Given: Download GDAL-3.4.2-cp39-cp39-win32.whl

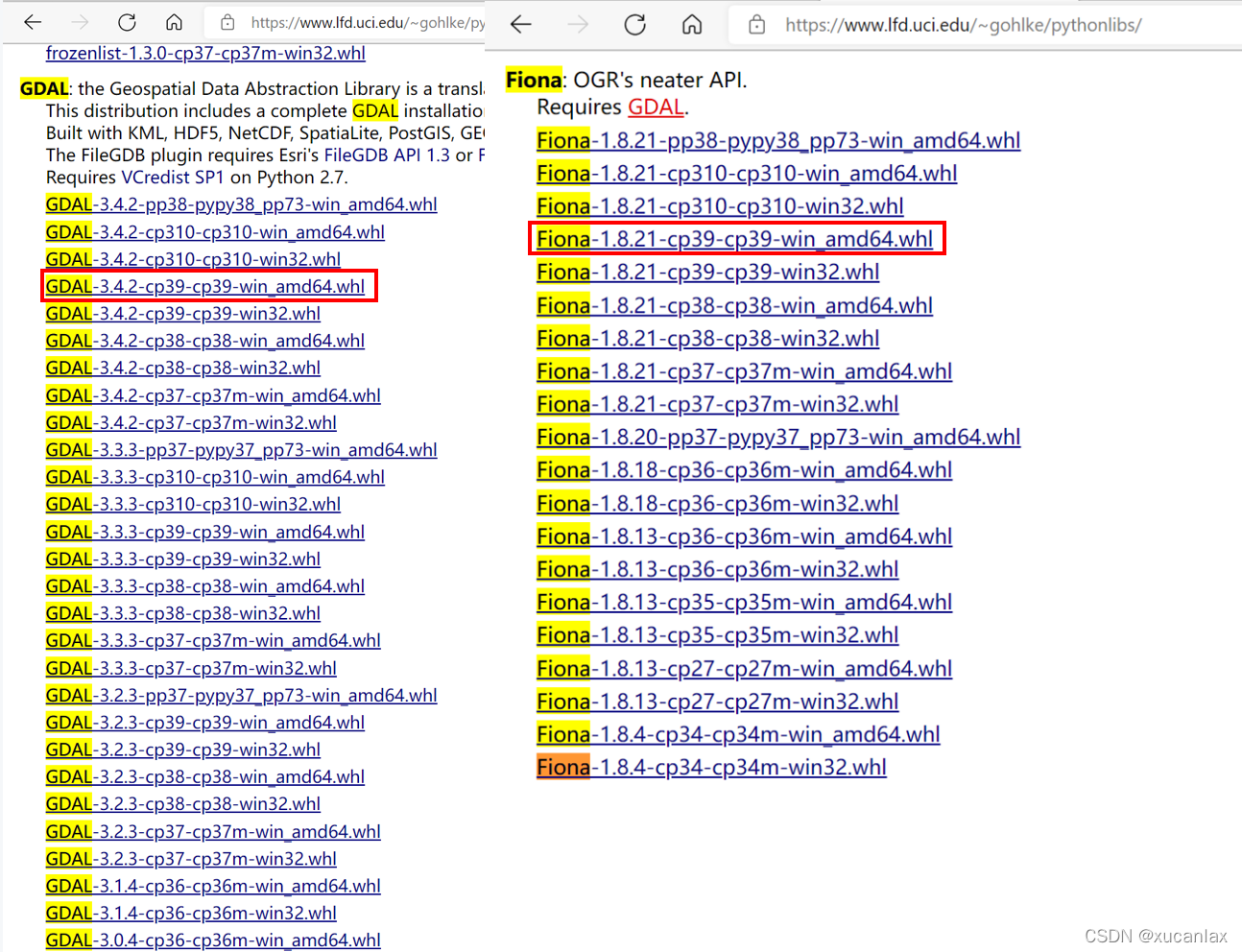Looking at the screenshot, I should coord(183,314).
